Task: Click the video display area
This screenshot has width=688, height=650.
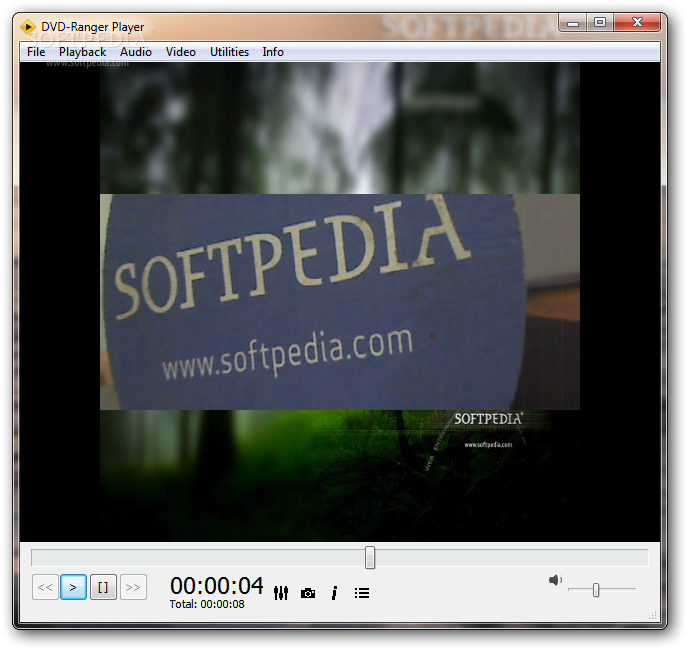Action: tap(340, 302)
